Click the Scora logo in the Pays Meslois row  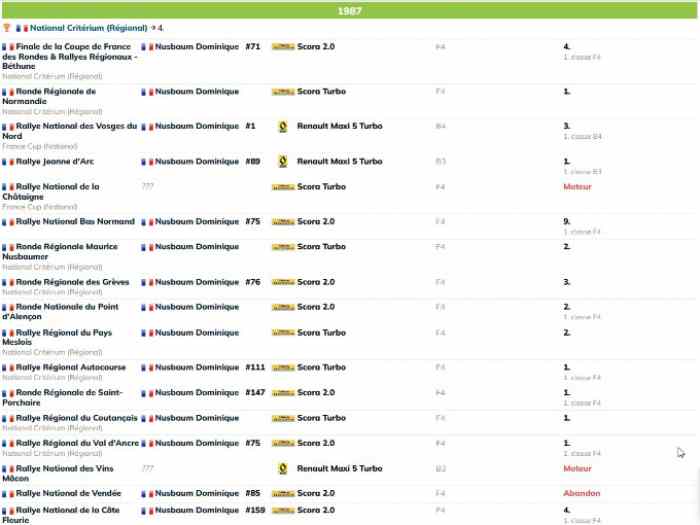(283, 333)
